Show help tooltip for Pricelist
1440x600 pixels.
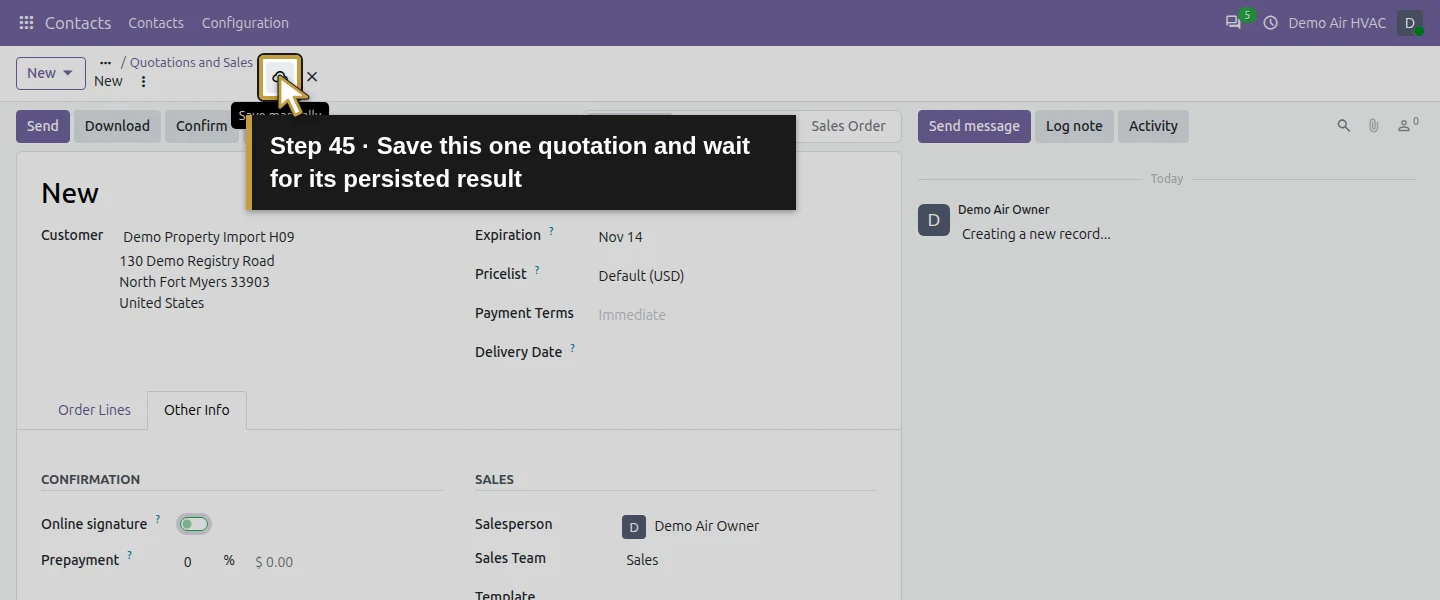point(537,270)
